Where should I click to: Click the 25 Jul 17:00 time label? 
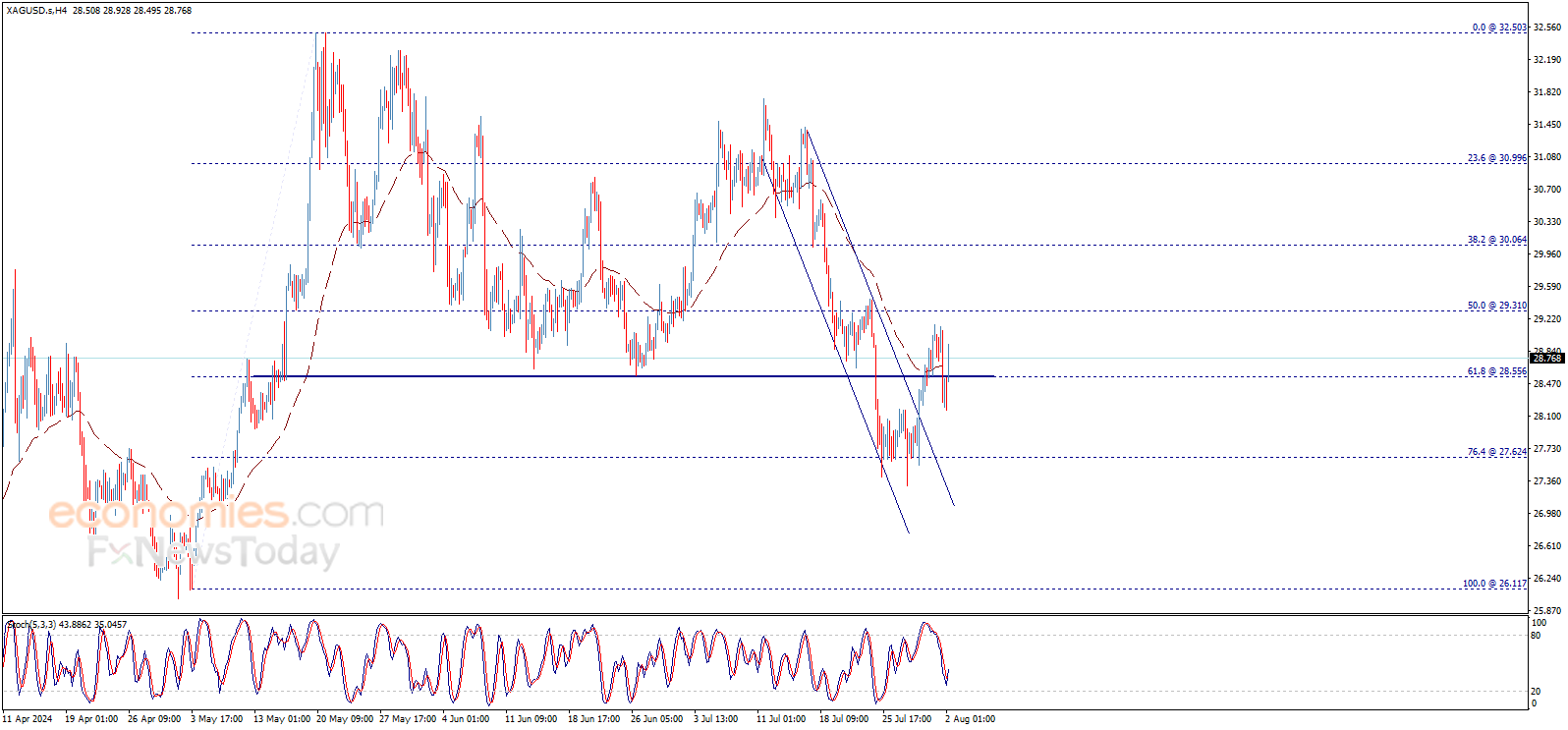pyautogui.click(x=907, y=719)
